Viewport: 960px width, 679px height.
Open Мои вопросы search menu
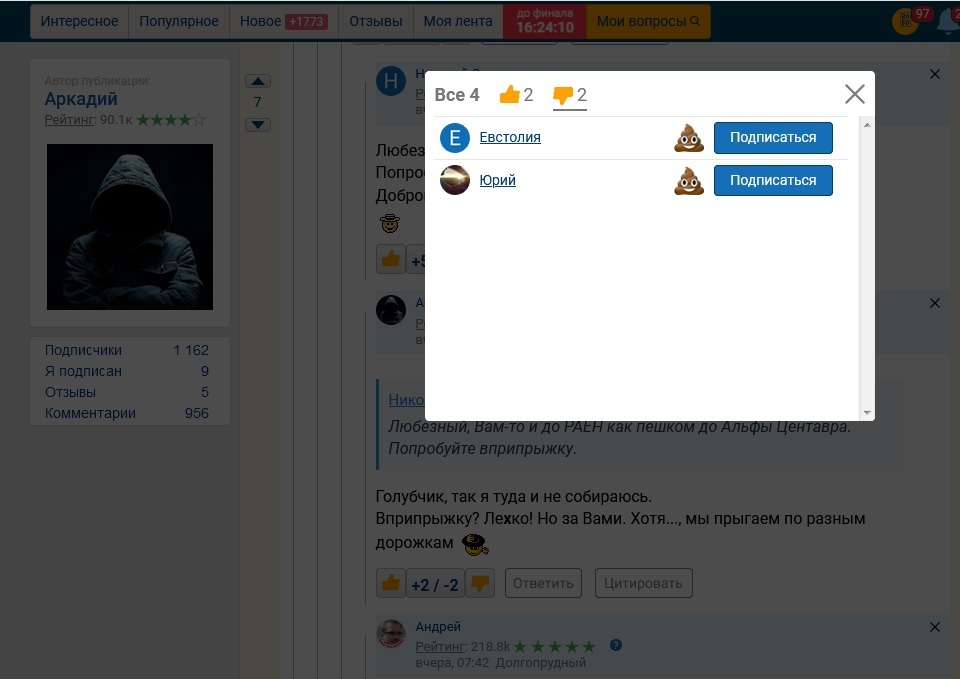pyautogui.click(x=648, y=21)
